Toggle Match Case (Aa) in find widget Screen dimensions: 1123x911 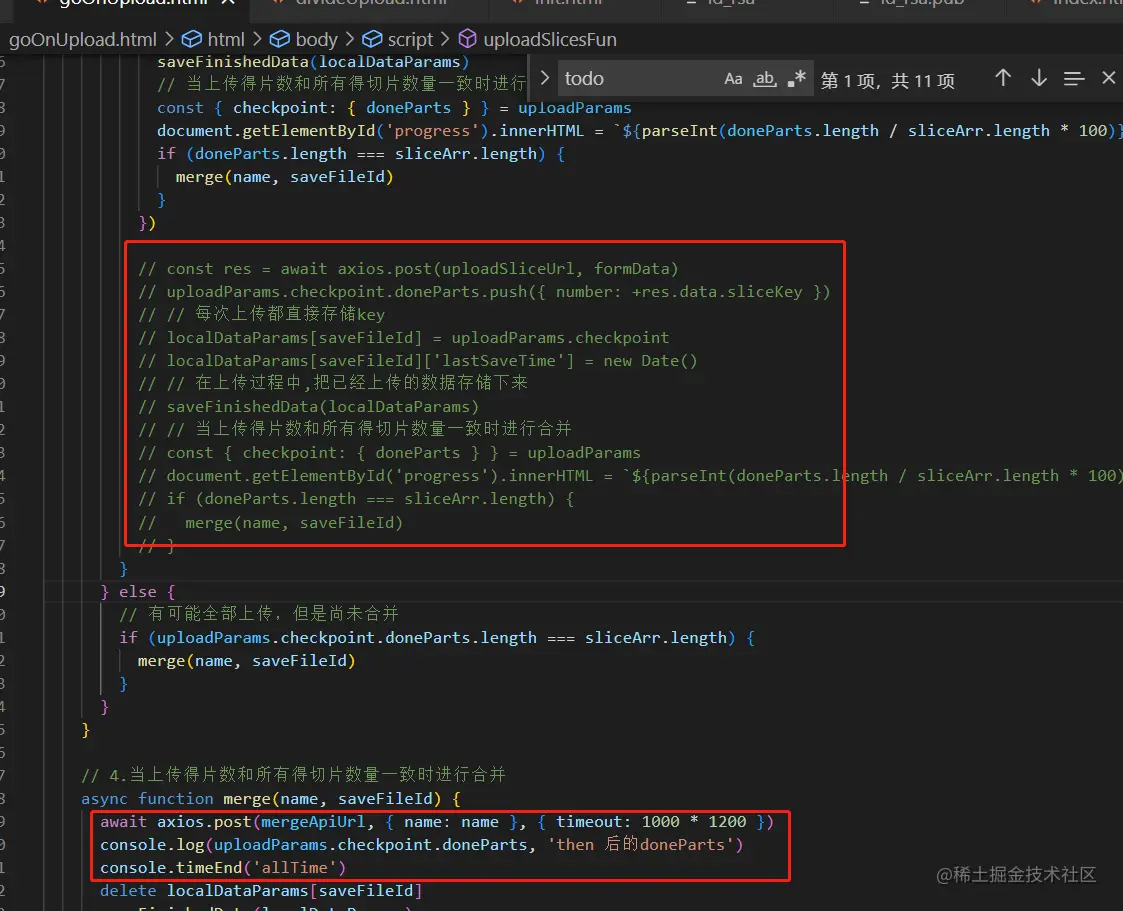point(733,79)
